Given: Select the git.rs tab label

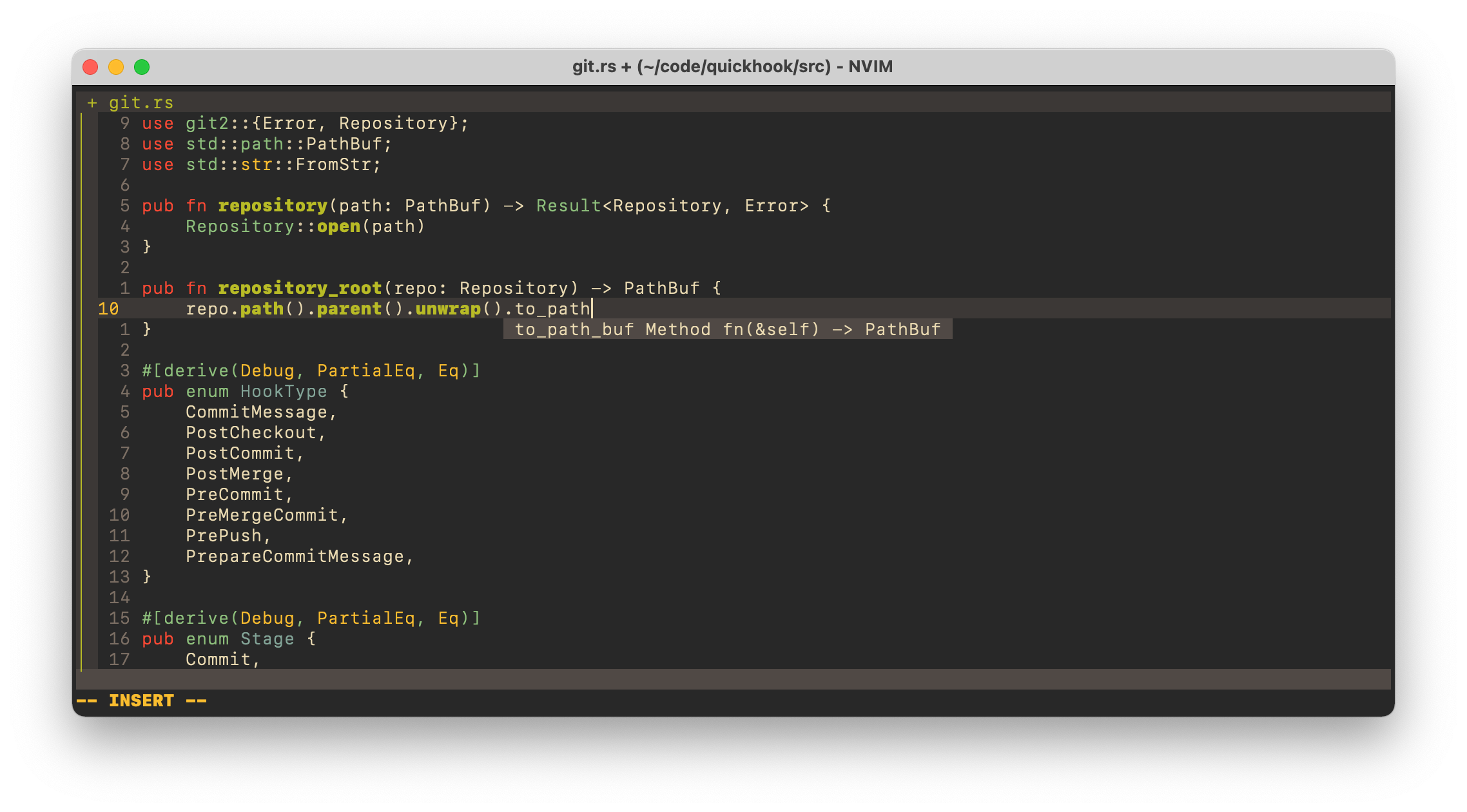Looking at the screenshot, I should point(141,102).
